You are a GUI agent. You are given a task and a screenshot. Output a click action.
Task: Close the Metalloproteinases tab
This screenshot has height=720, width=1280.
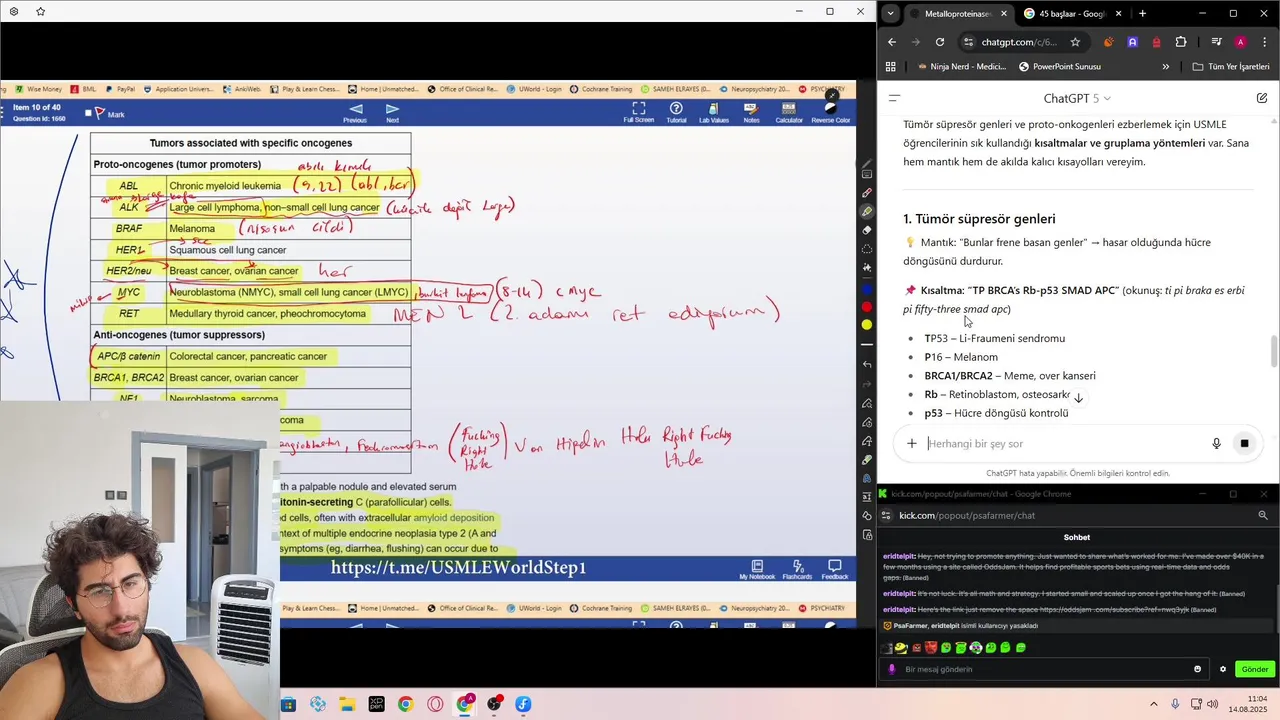tap(1003, 14)
